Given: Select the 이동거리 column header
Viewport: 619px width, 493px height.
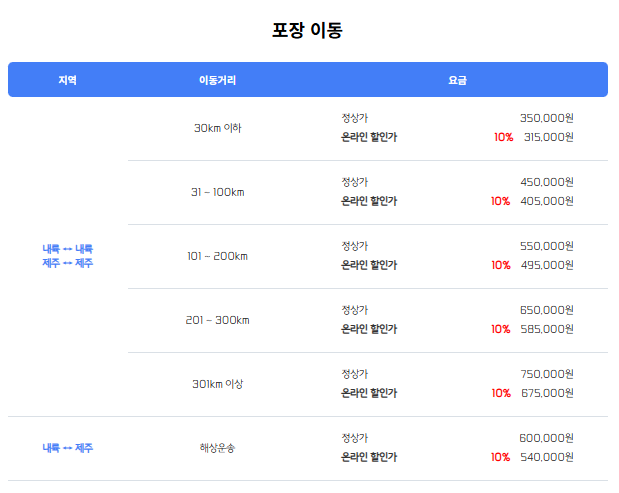Looking at the screenshot, I should click(217, 80).
